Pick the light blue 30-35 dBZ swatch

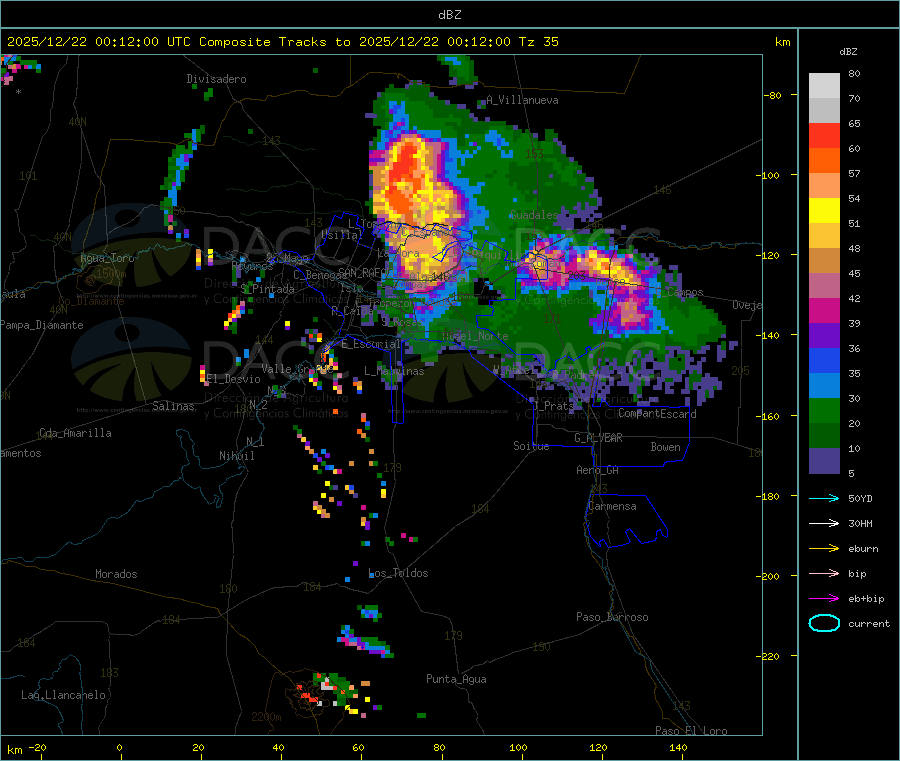[824, 386]
